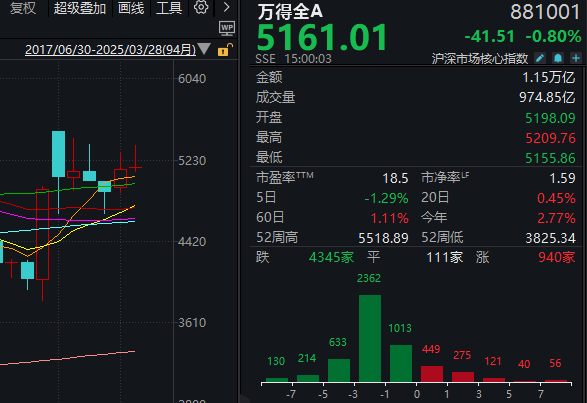Click the 今年 return 2.77%

coord(556,218)
